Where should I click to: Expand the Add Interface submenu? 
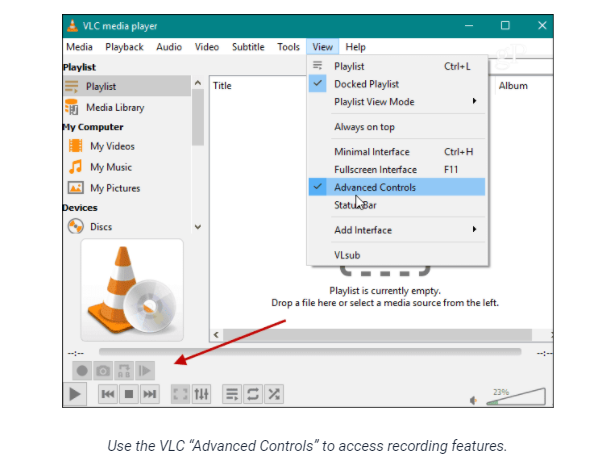point(397,230)
